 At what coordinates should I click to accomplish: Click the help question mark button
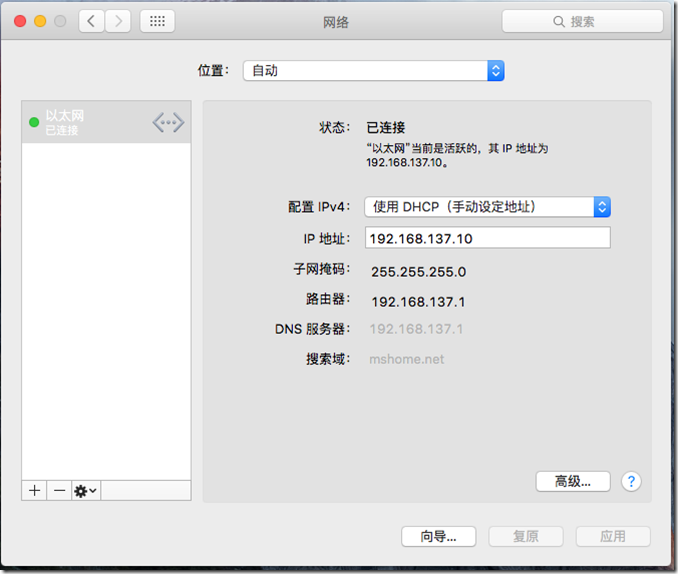click(631, 481)
